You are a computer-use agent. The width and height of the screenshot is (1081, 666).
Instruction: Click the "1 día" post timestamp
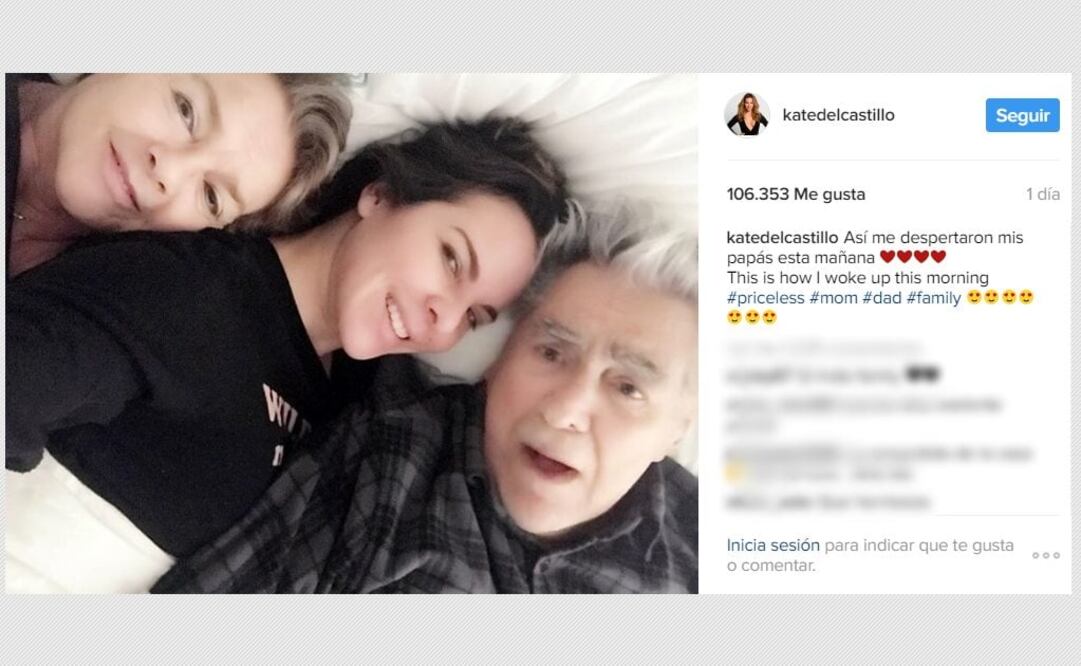coord(1042,194)
